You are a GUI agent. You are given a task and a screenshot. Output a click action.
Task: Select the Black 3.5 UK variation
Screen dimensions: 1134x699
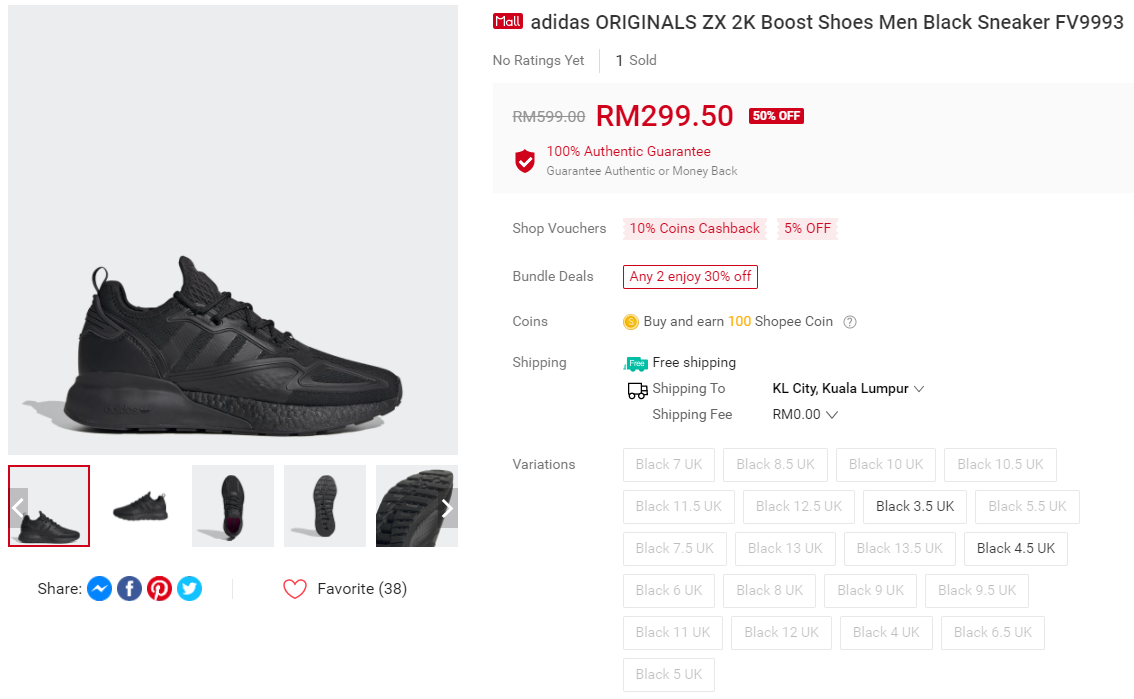tap(915, 506)
